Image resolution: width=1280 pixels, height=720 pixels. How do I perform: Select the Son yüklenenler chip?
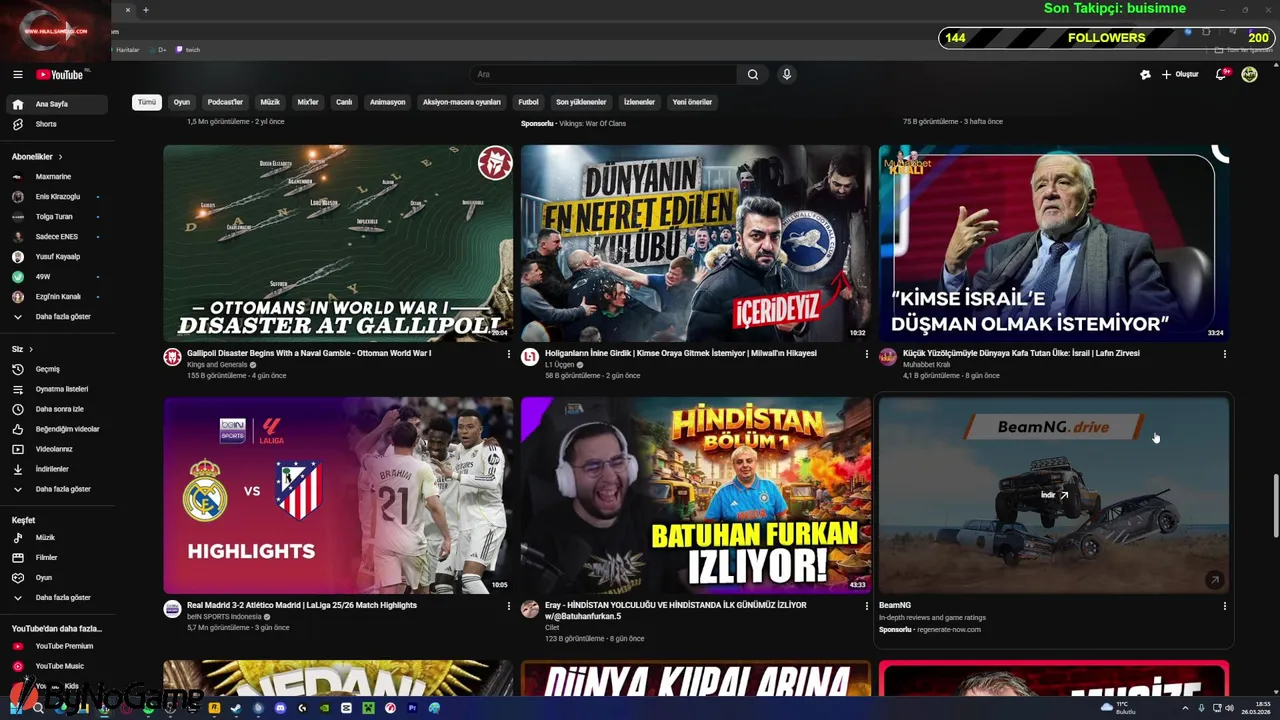point(581,102)
